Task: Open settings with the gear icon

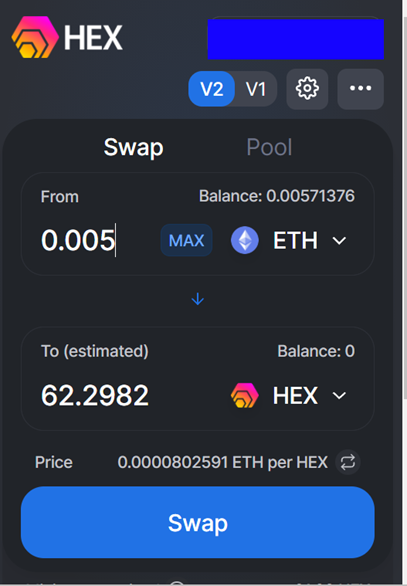Action: point(307,89)
